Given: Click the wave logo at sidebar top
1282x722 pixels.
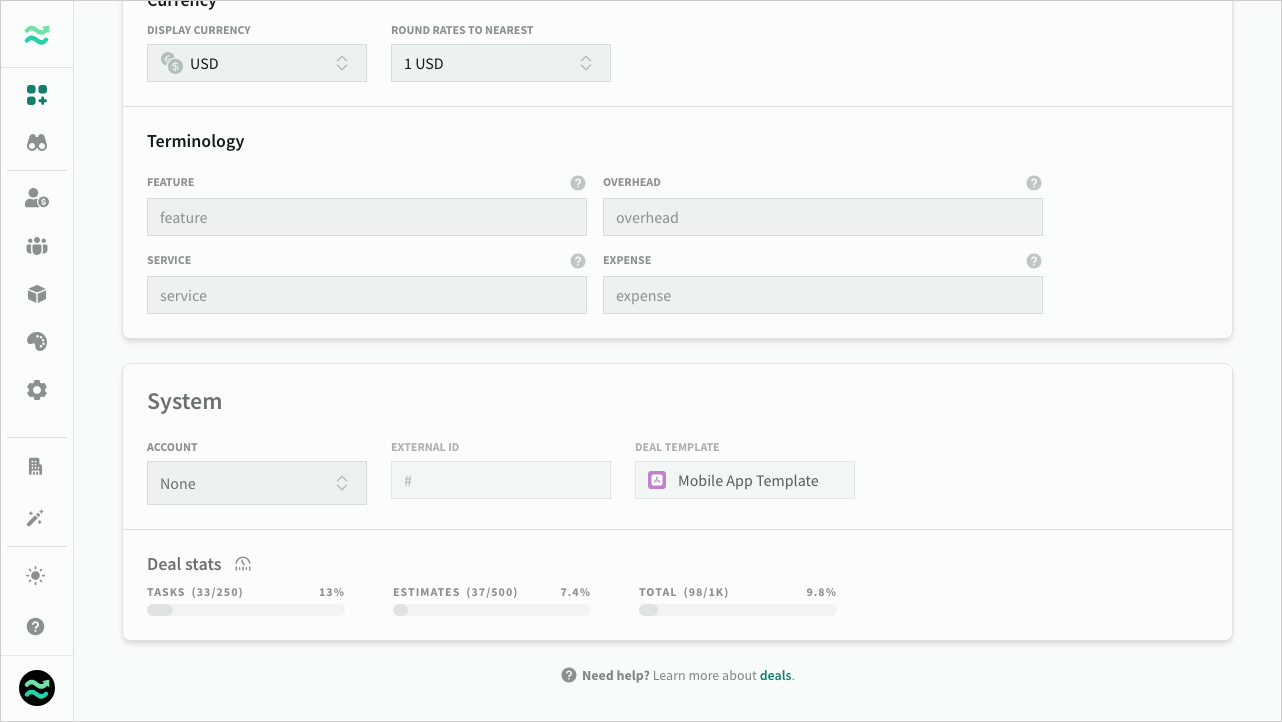Looking at the screenshot, I should pos(37,35).
